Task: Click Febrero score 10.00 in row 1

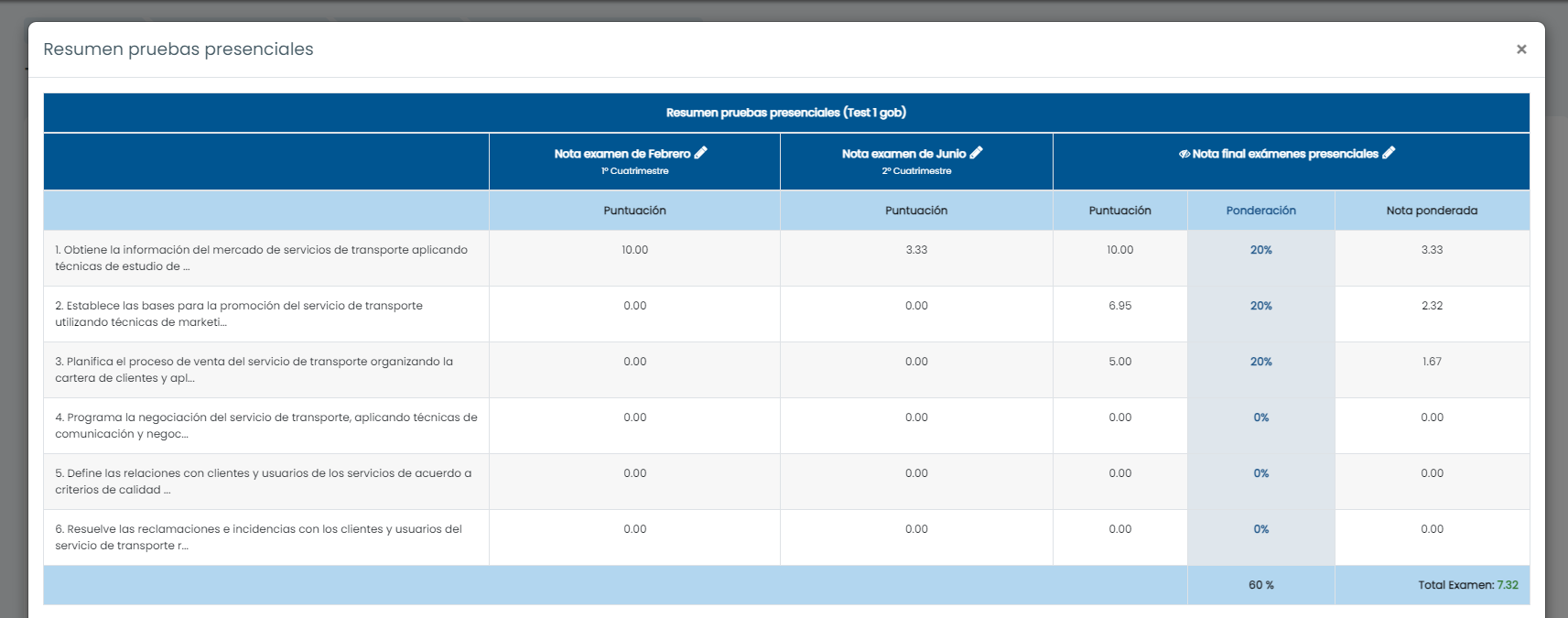Action: coord(635,250)
